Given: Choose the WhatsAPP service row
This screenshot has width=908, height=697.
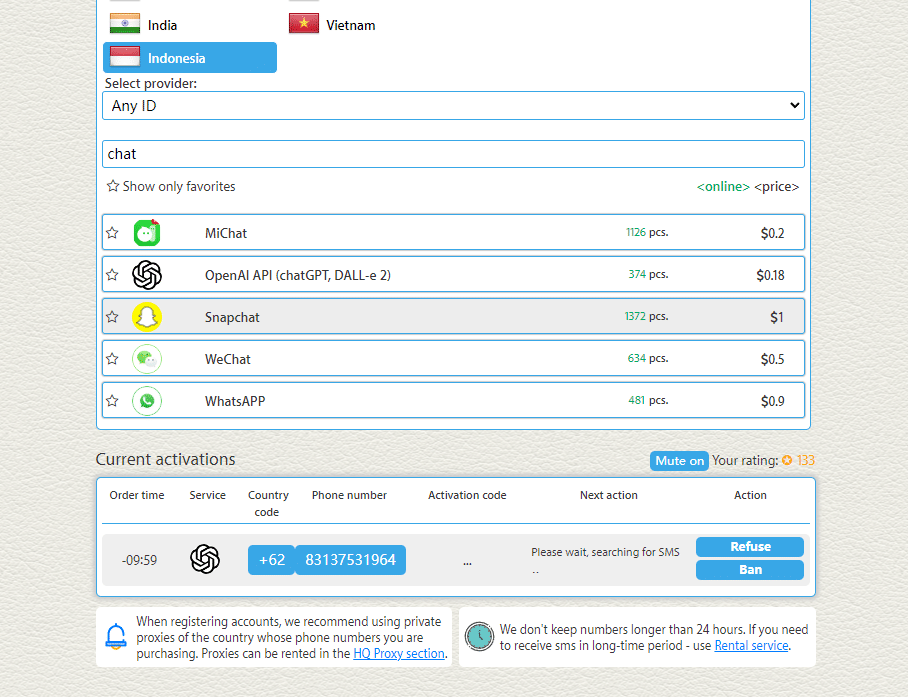Looking at the screenshot, I should click(x=453, y=401).
